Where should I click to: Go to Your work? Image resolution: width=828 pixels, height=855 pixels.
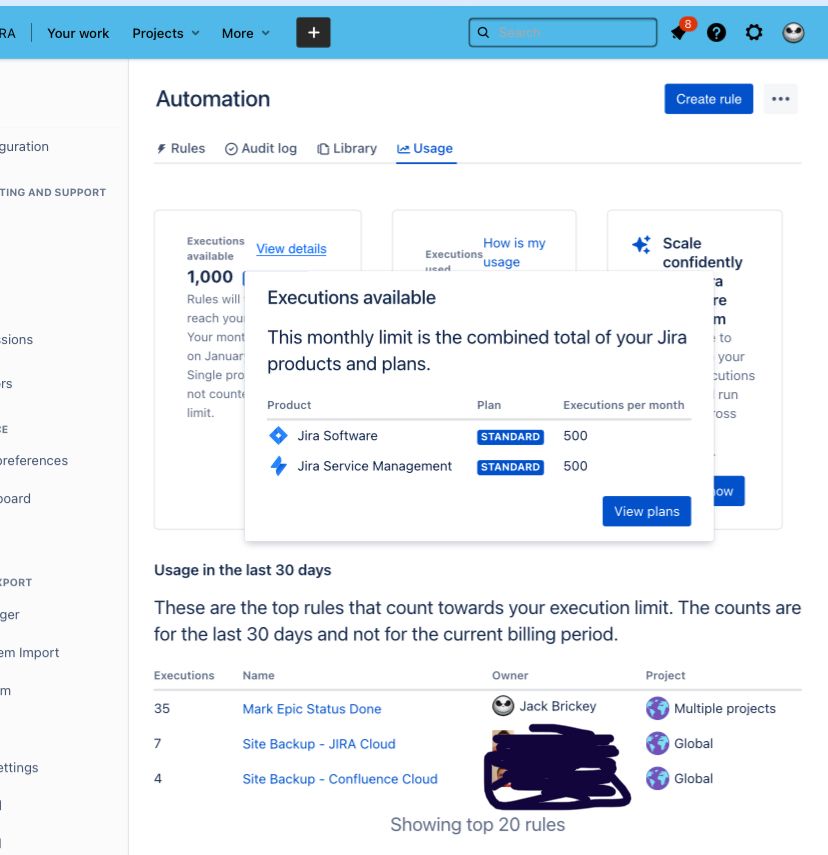(78, 33)
